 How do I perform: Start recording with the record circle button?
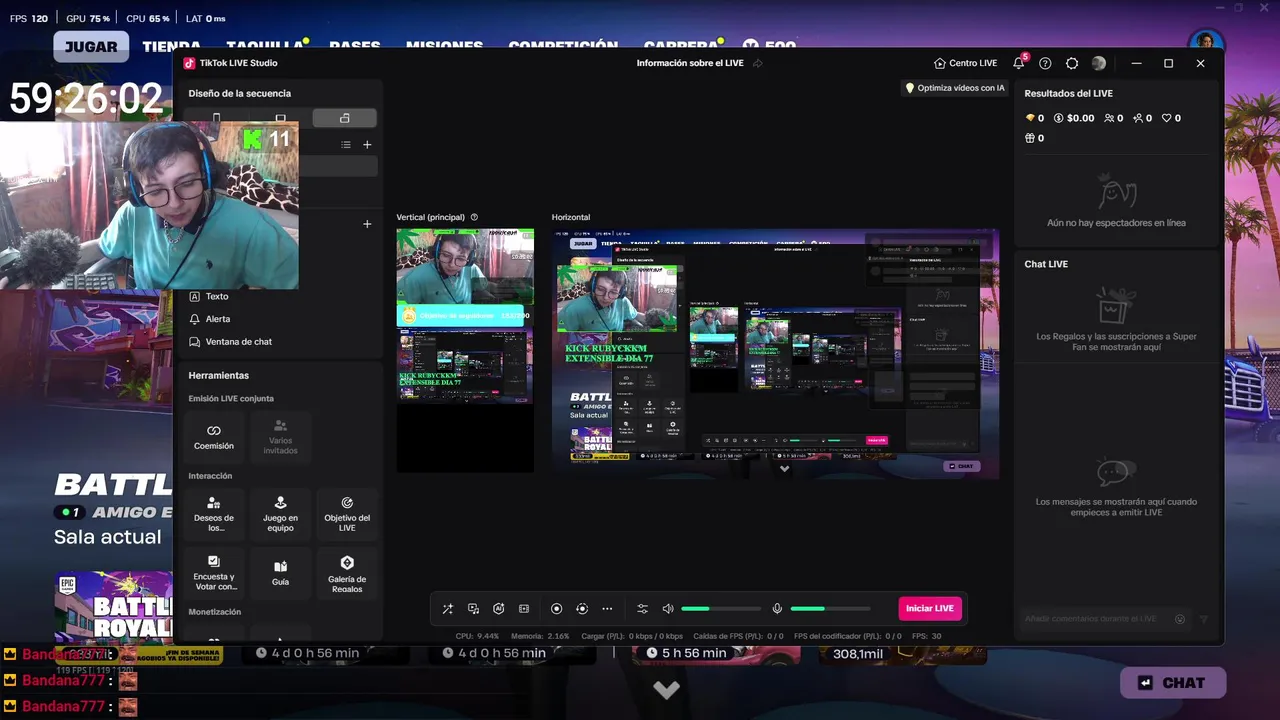pyautogui.click(x=557, y=609)
